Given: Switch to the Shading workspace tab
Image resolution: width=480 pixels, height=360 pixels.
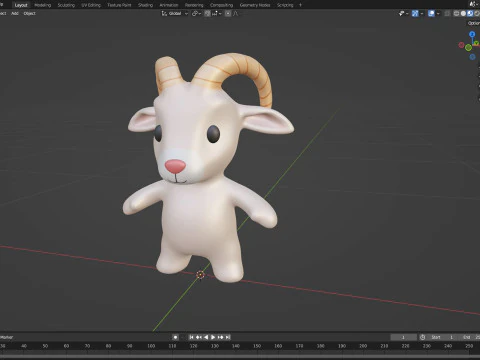Looking at the screenshot, I should pos(145,5).
